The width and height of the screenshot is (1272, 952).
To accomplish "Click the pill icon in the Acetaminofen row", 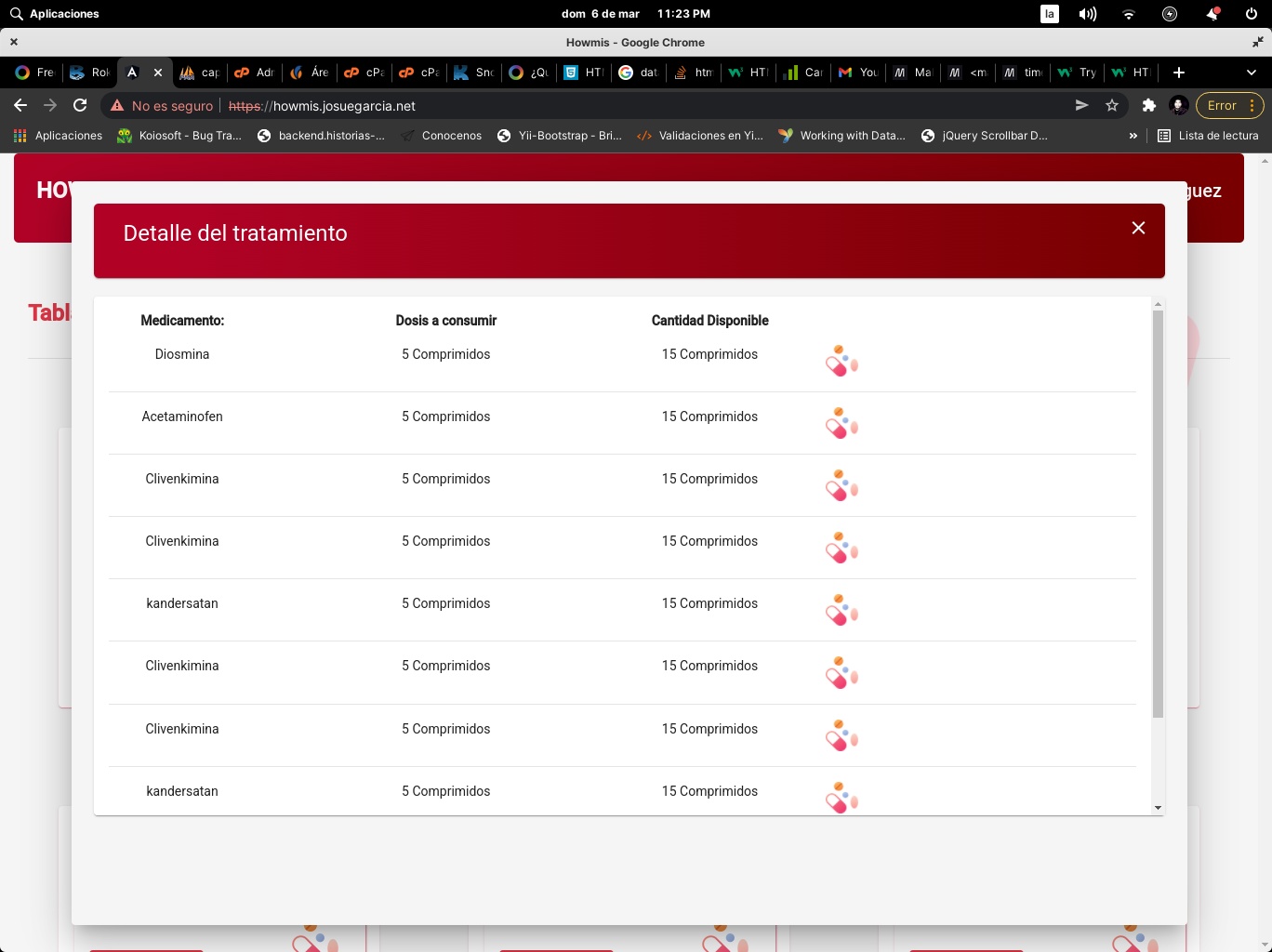I will 841,423.
